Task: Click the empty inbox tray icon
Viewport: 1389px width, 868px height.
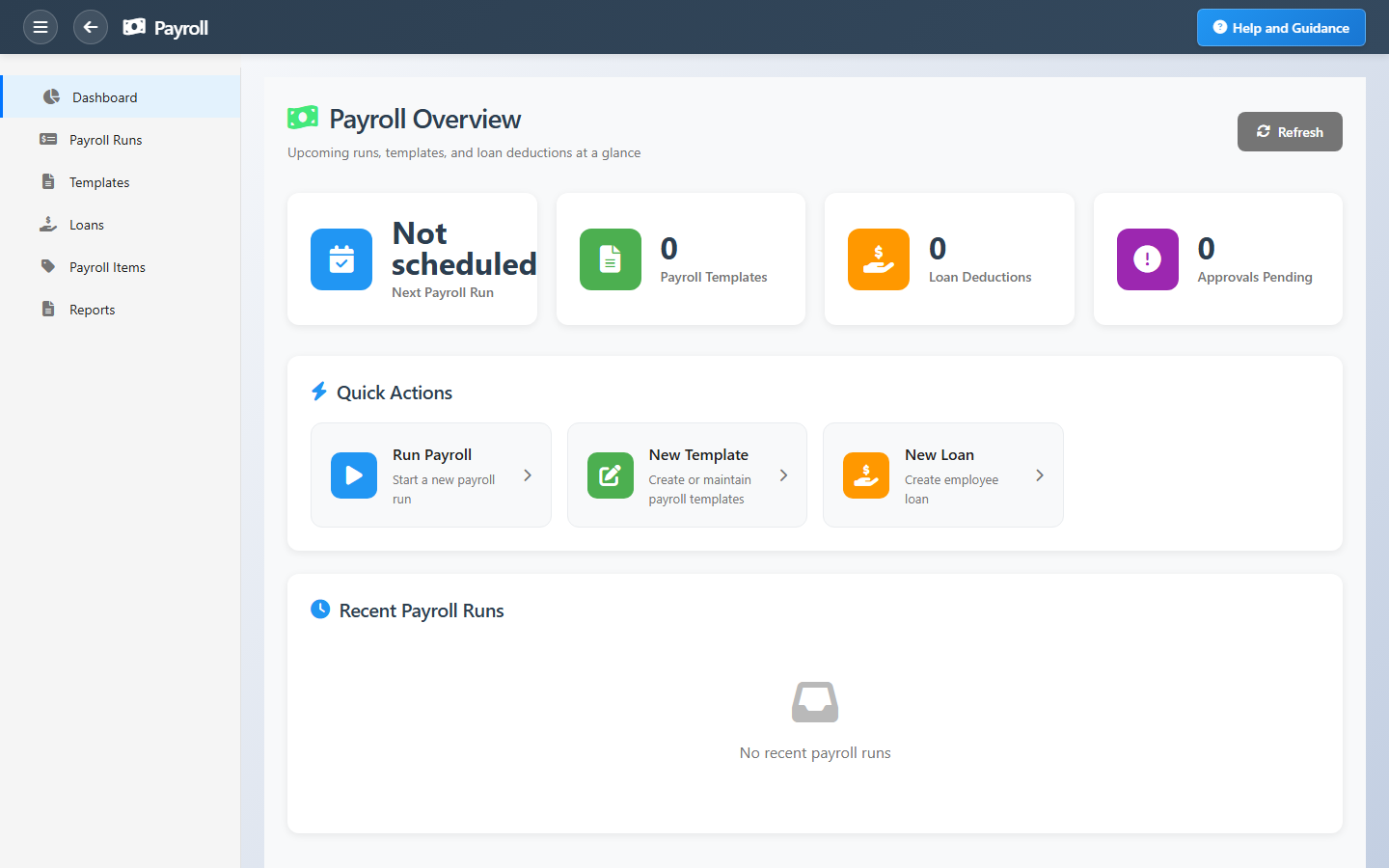Action: pos(814,702)
